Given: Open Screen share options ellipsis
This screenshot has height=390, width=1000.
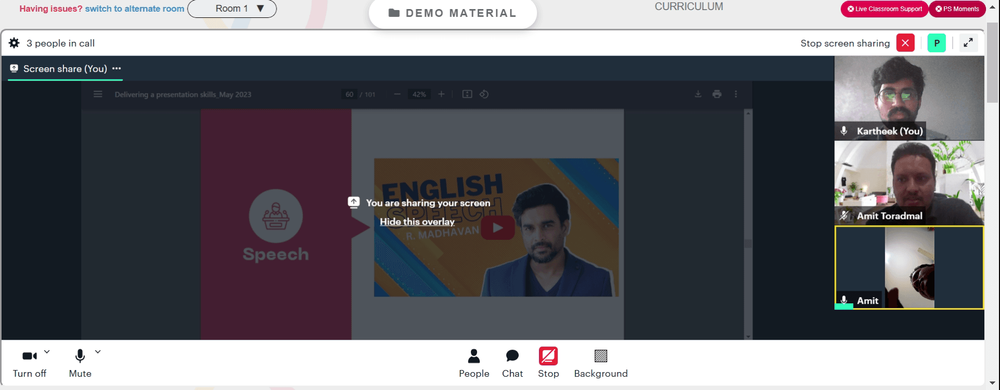Looking at the screenshot, I should point(116,68).
